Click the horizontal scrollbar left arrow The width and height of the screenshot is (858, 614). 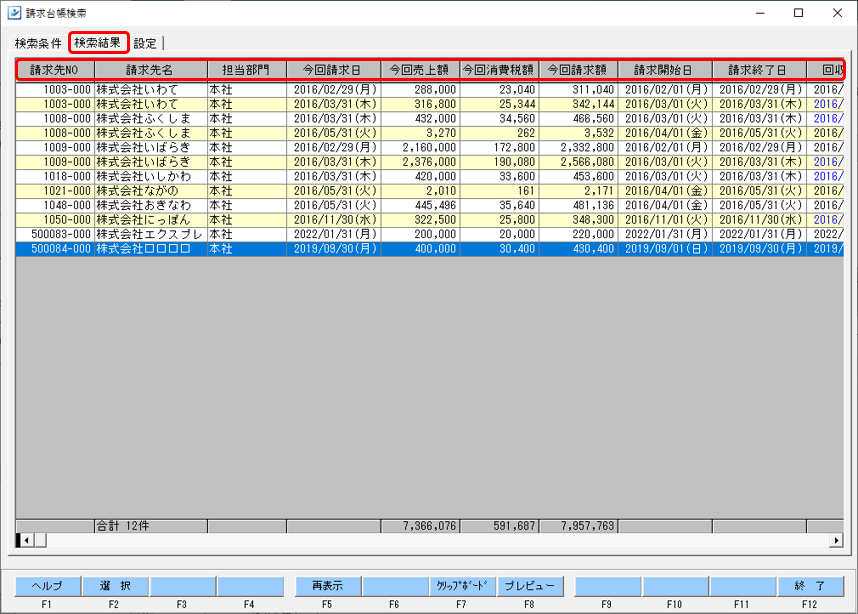[x=26, y=540]
